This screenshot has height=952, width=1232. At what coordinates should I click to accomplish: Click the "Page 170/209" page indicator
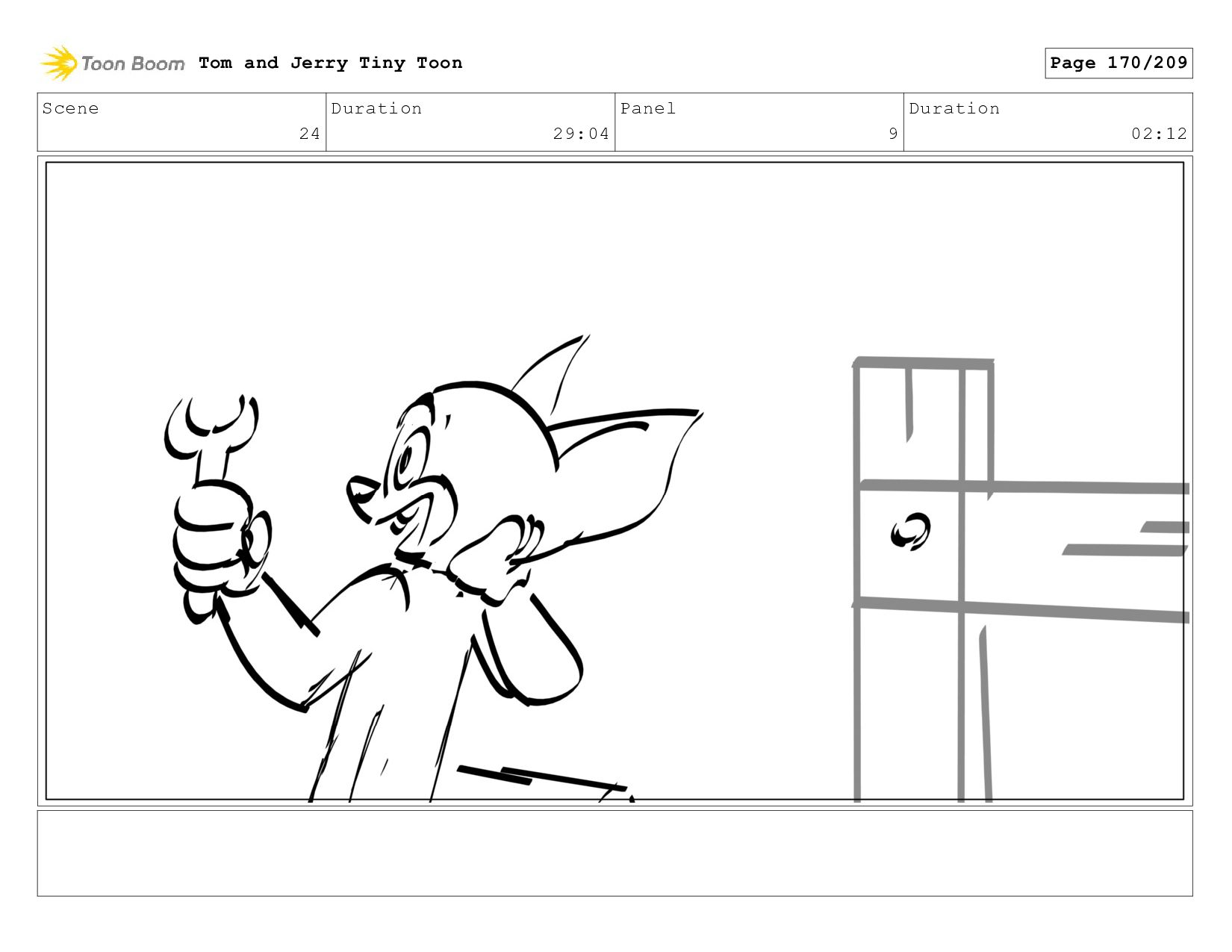tap(1119, 63)
